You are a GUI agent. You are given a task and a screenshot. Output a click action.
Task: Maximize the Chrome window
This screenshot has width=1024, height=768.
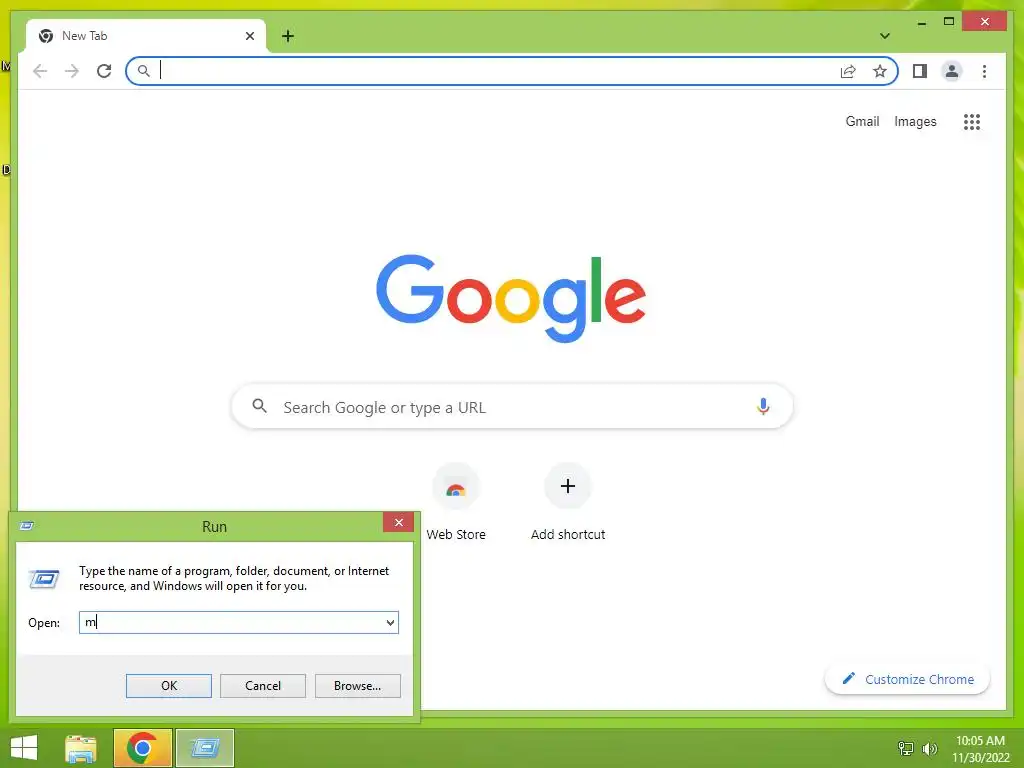click(x=949, y=22)
